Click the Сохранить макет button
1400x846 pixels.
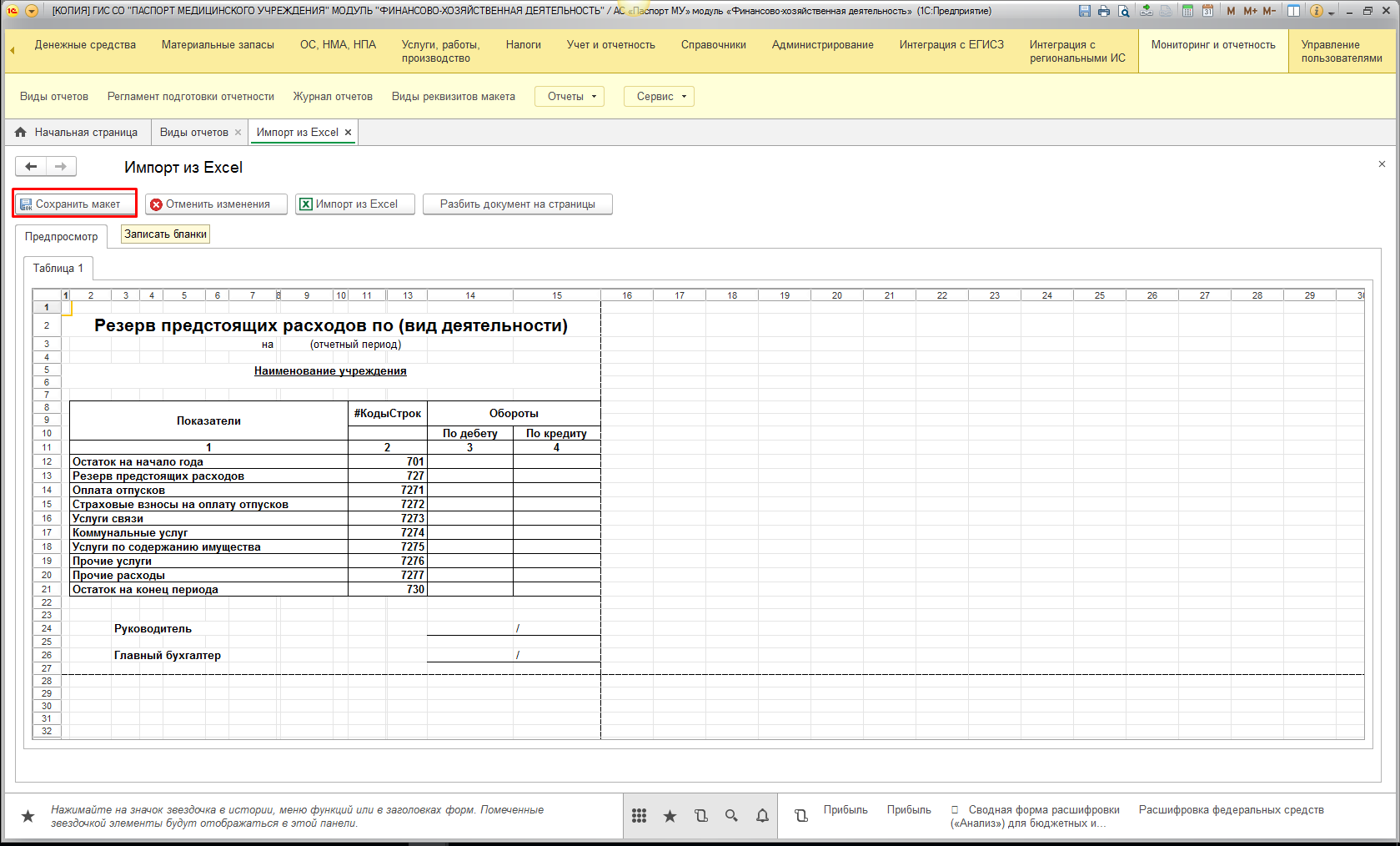76,204
